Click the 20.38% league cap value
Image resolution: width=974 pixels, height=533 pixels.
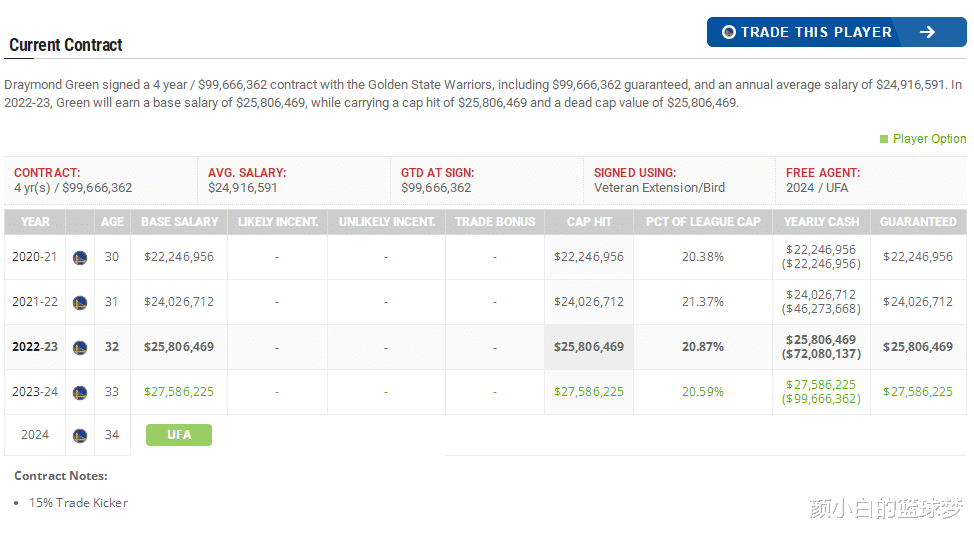click(703, 257)
